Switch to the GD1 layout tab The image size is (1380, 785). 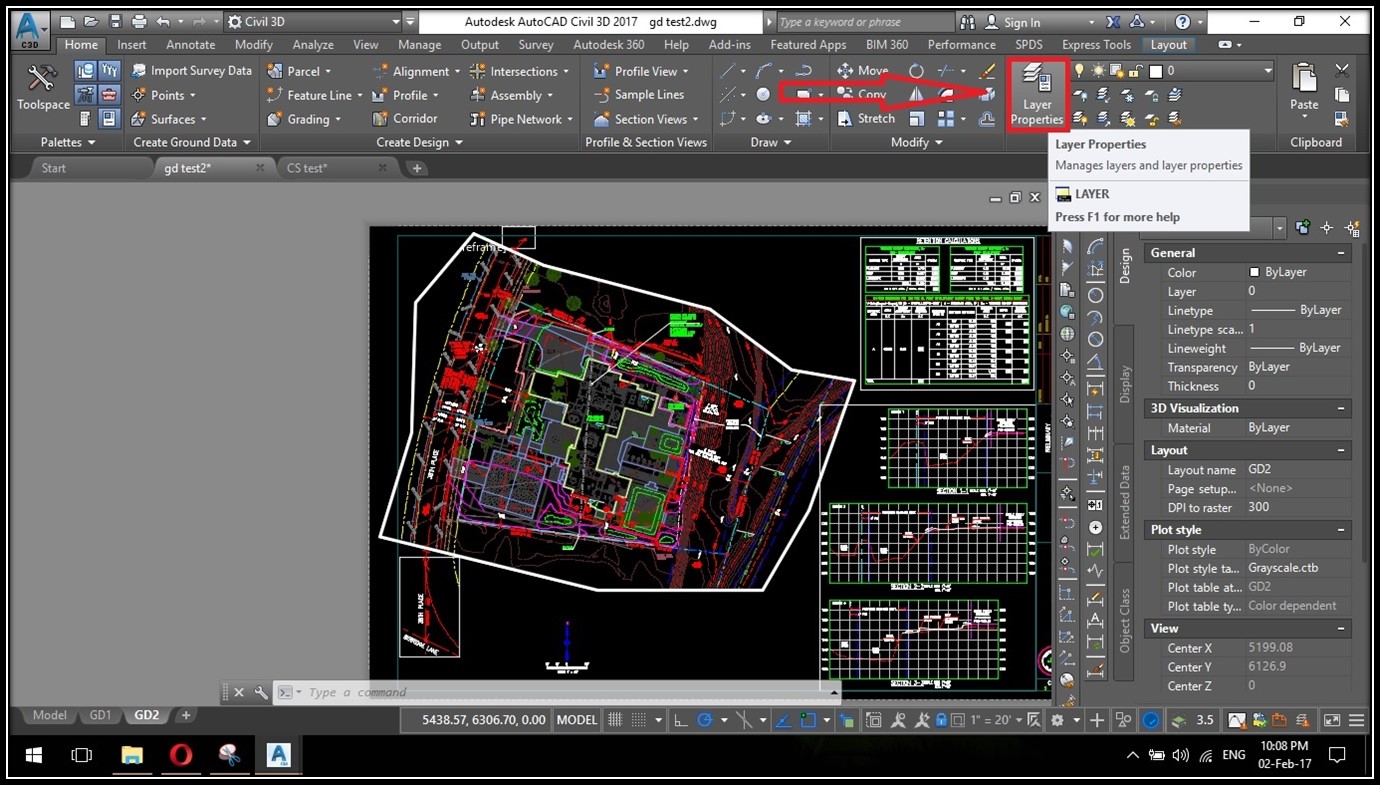click(101, 715)
